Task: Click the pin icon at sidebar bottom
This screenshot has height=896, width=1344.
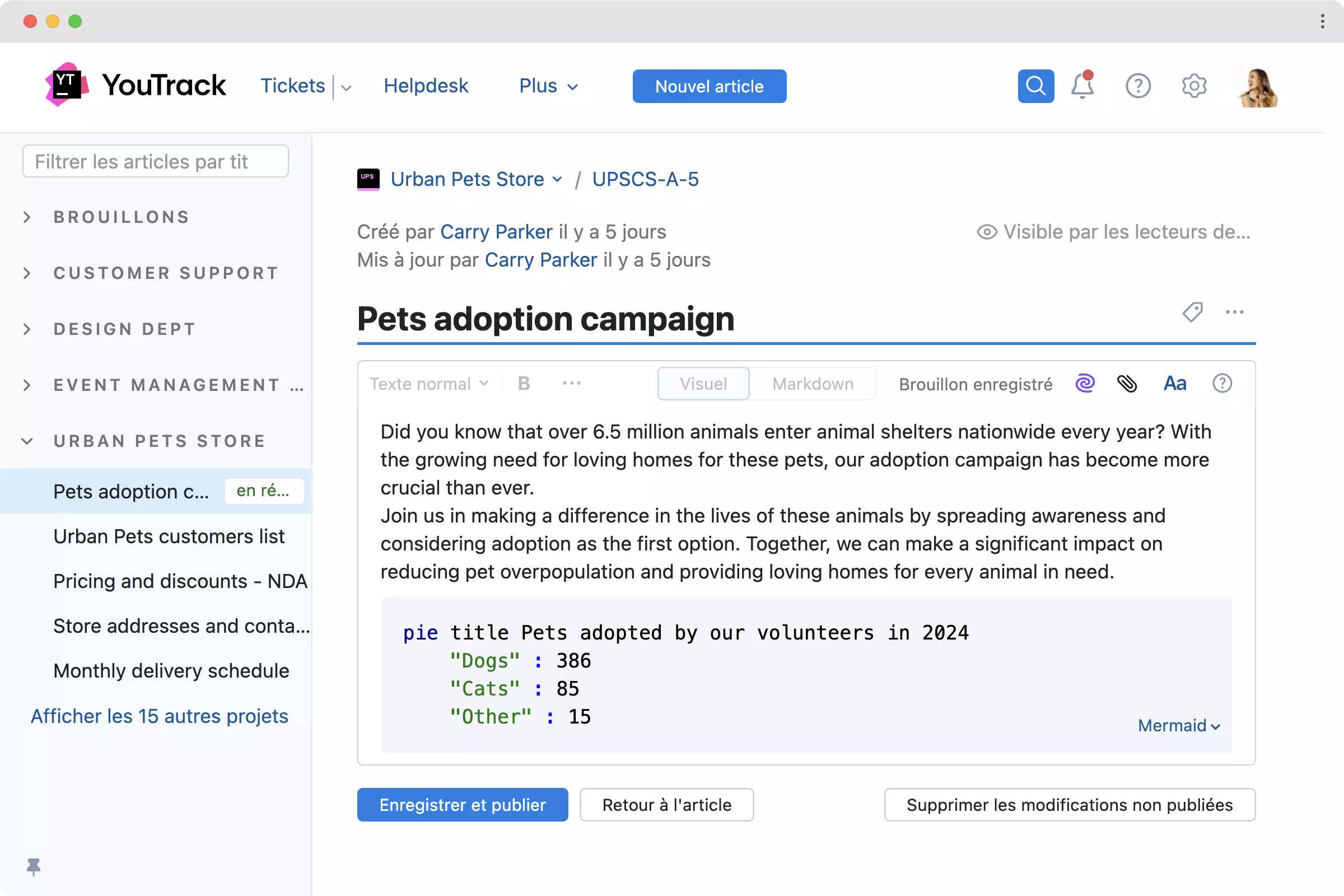Action: 34,866
